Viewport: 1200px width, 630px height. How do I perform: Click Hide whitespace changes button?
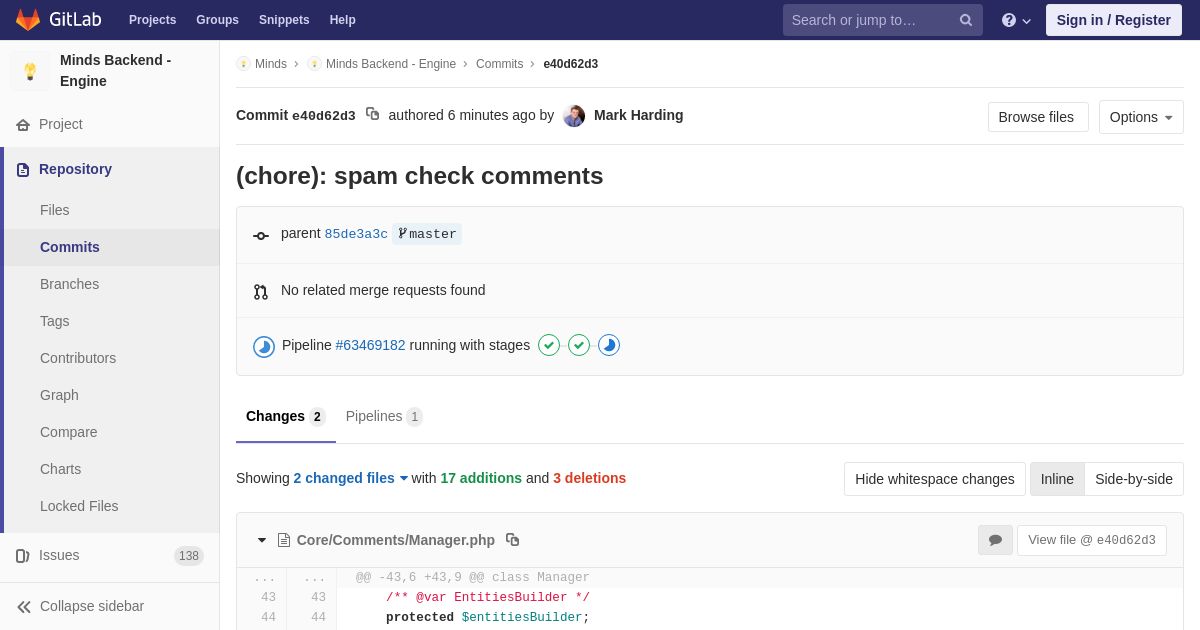point(935,479)
